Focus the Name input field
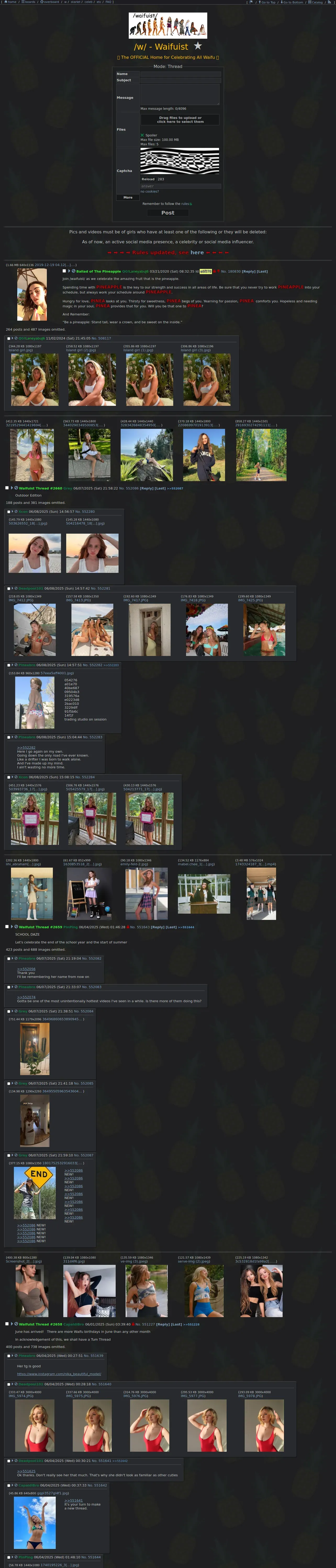Viewport: 336px width, 1568px height. (181, 74)
